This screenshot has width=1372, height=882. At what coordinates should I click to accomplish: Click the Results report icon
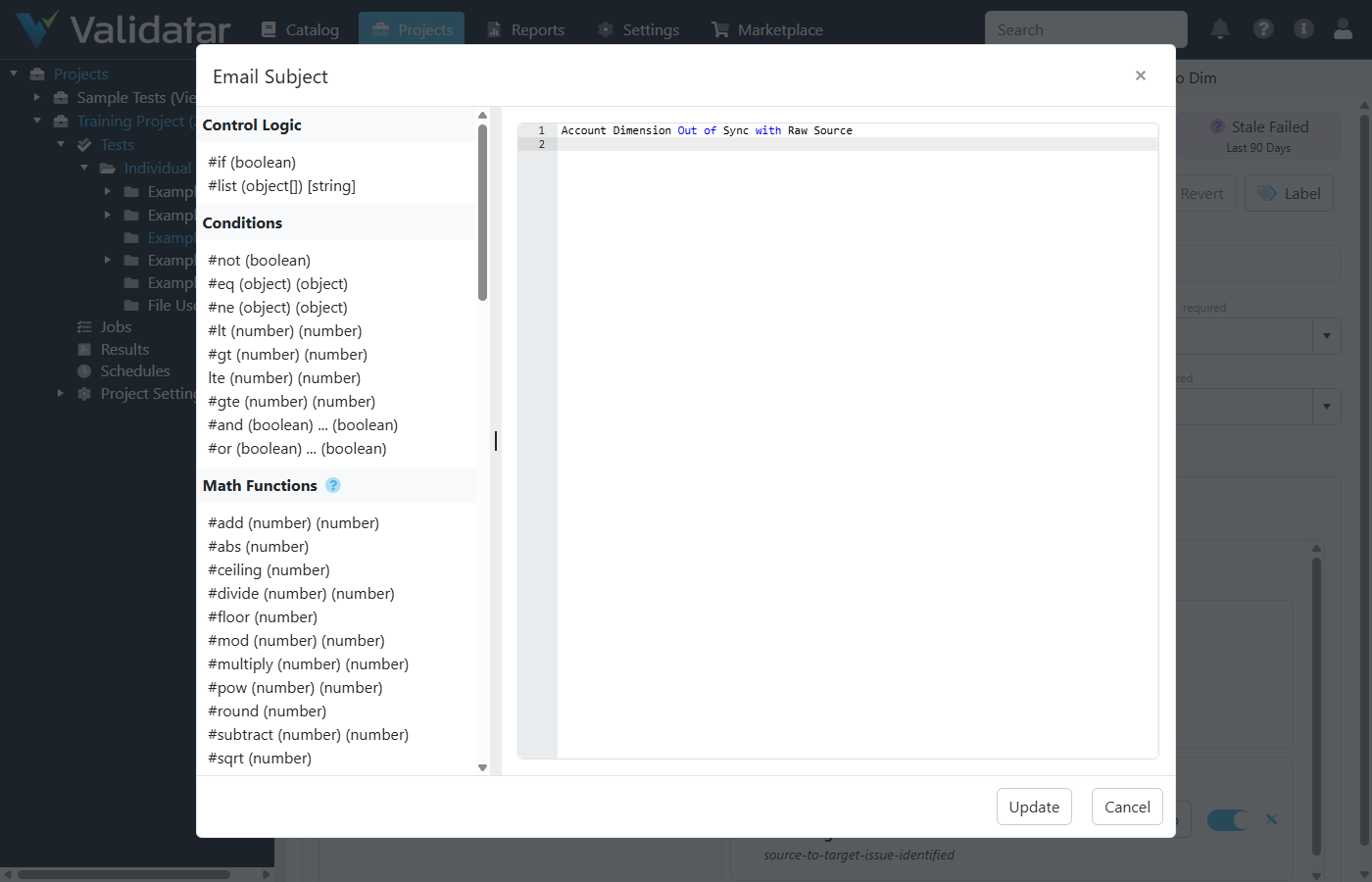84,349
